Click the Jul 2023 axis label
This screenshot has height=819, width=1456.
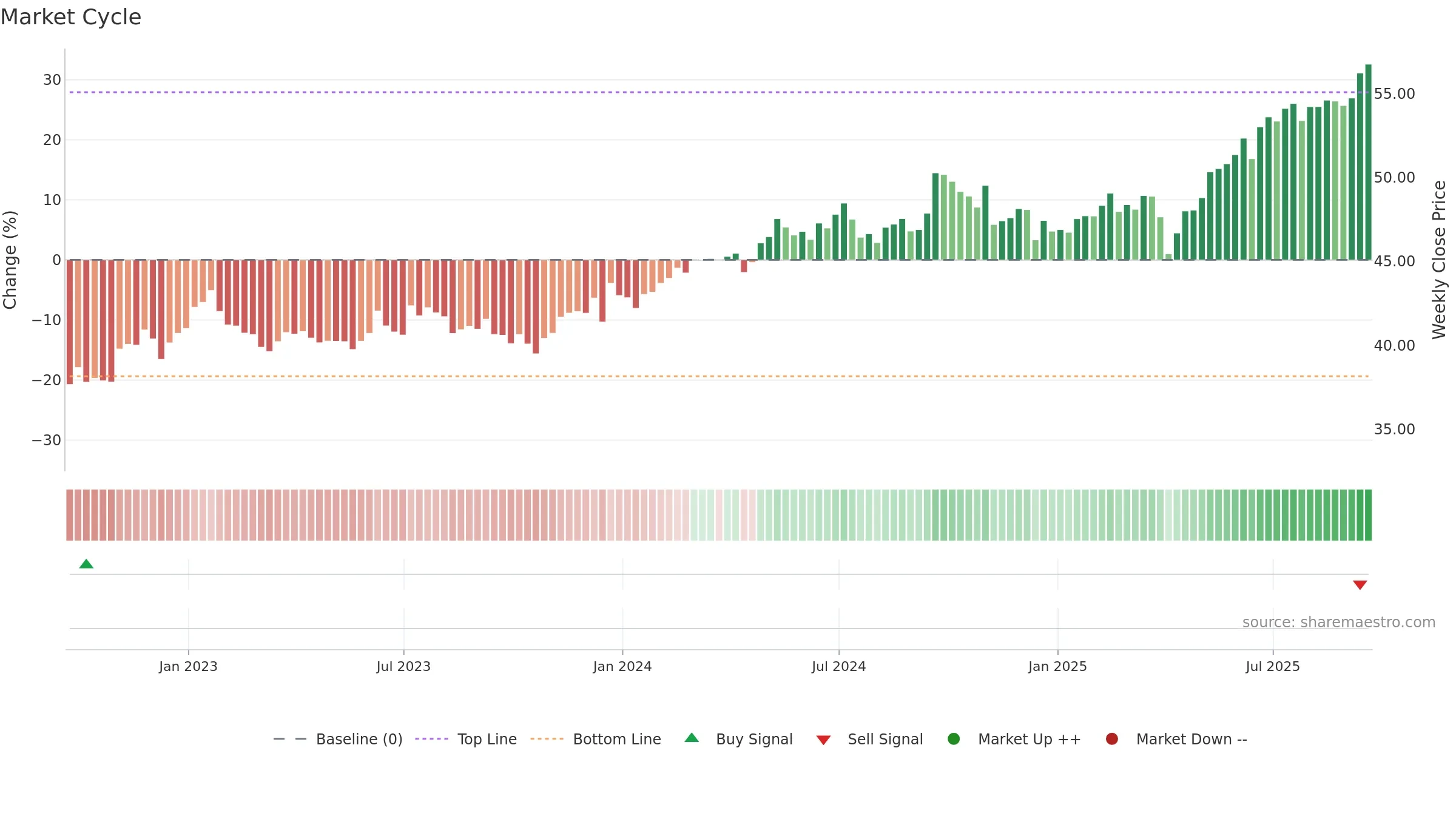pyautogui.click(x=403, y=666)
